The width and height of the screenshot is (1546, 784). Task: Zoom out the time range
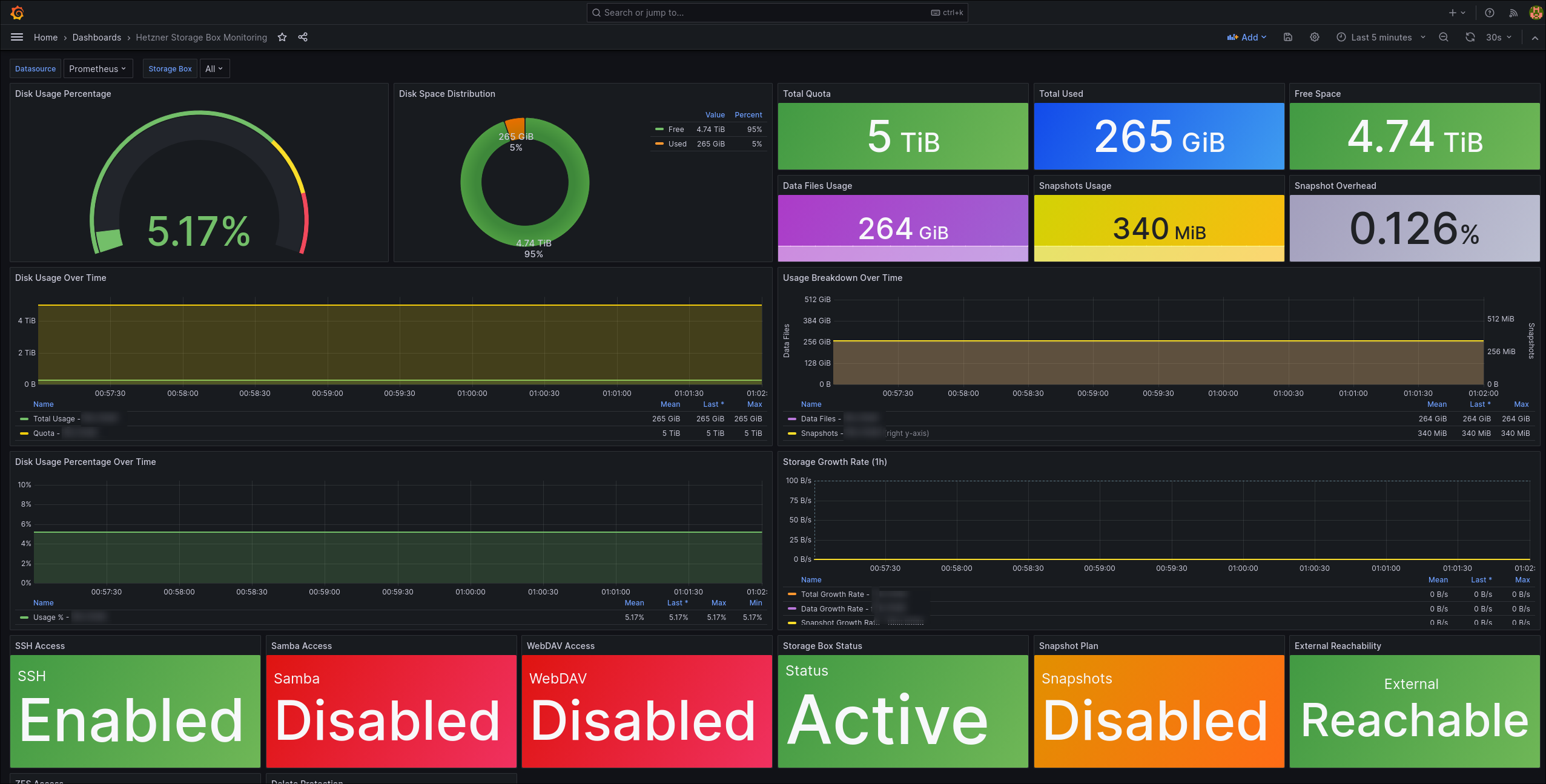[1444, 37]
